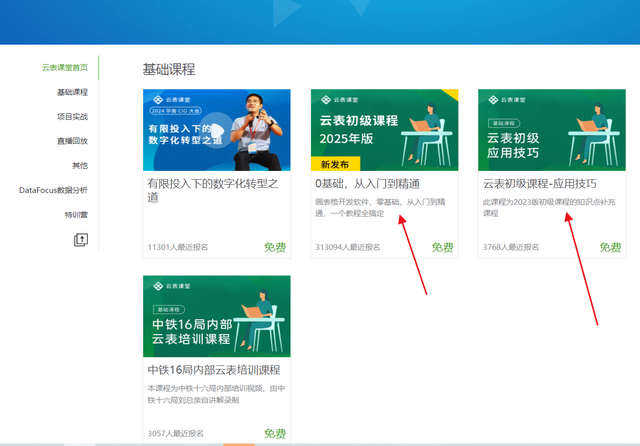Click 免费 on the 11301人 course card

(275, 247)
